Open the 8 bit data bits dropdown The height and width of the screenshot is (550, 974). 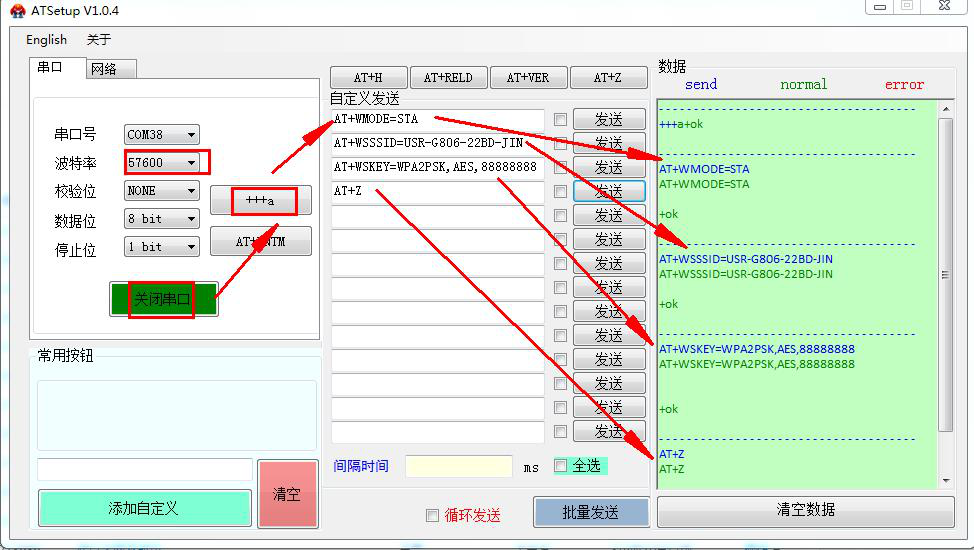point(191,219)
